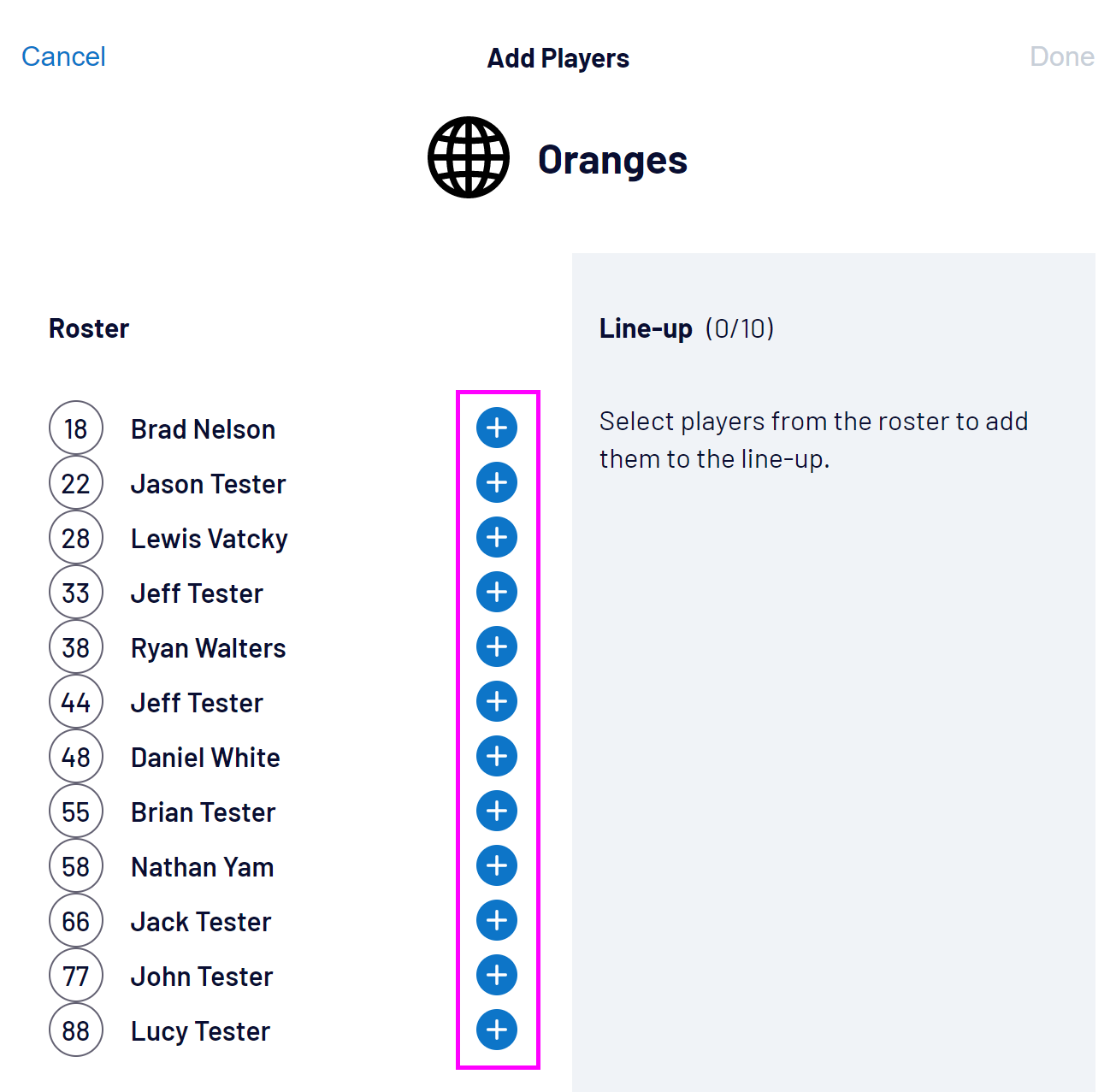Add John Tester to the line-up

pos(497,975)
